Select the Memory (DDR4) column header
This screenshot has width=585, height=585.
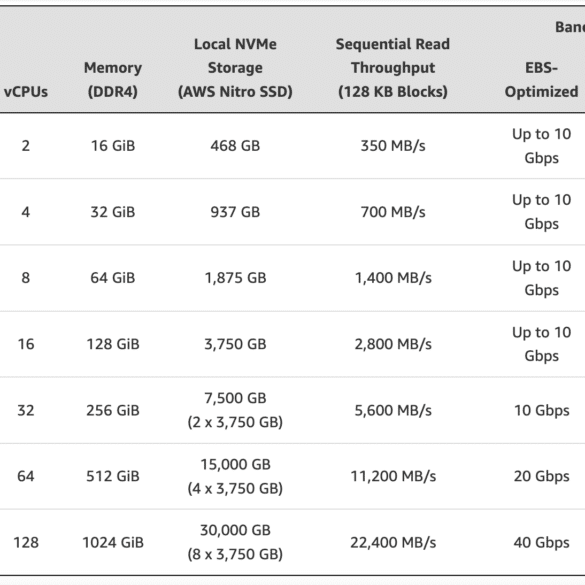[x=113, y=80]
